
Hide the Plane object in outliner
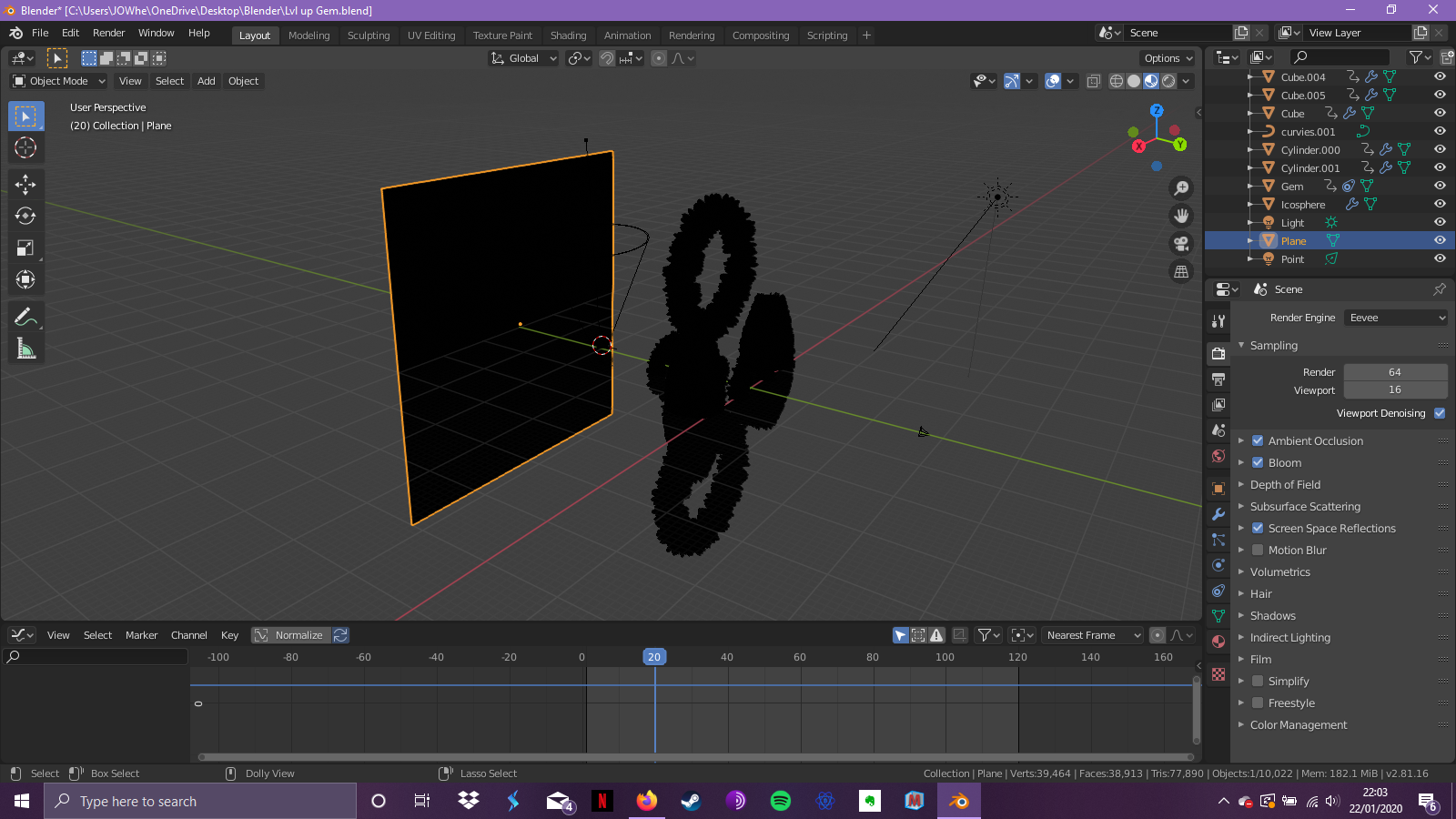click(x=1440, y=240)
